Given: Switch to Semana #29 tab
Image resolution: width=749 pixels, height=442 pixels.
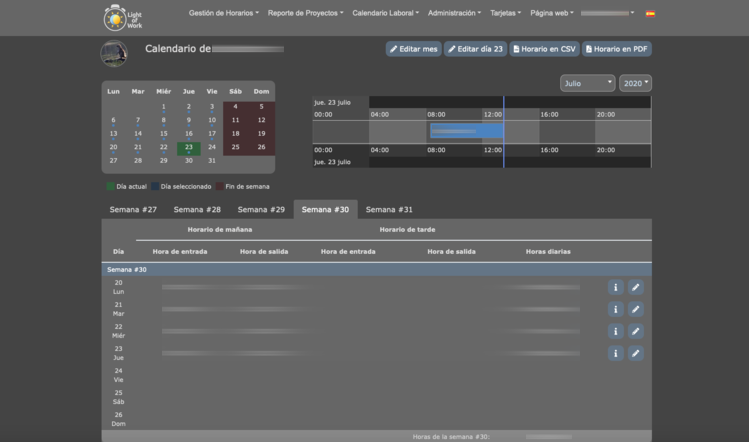Looking at the screenshot, I should click(261, 209).
